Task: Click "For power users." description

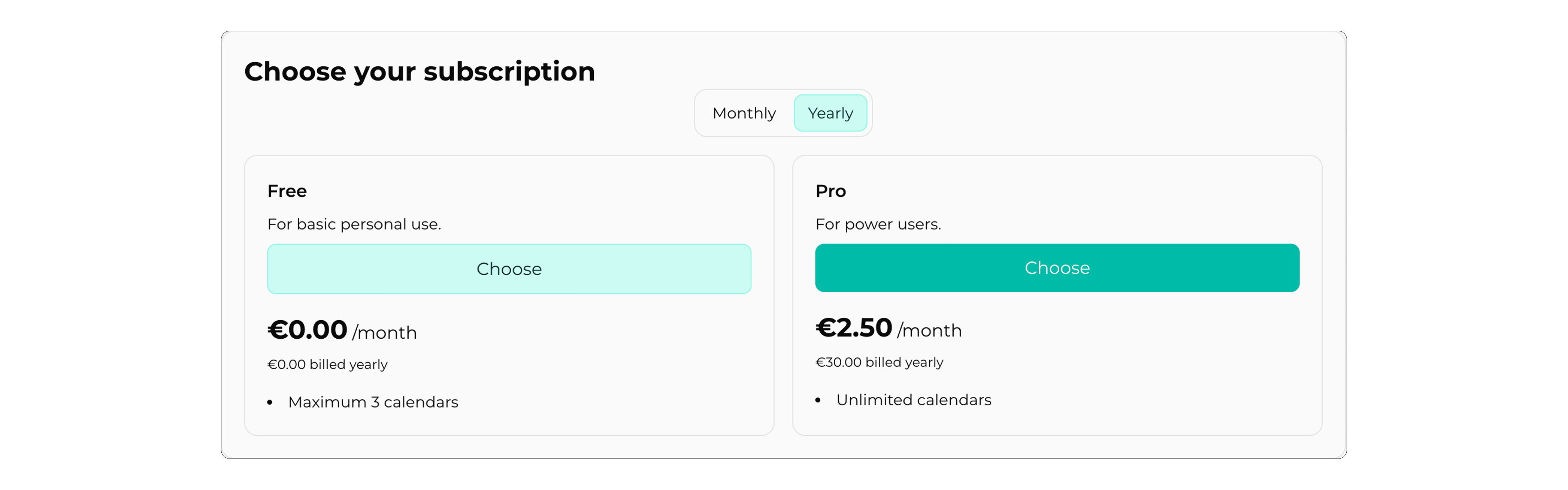Action: pyautogui.click(x=878, y=225)
